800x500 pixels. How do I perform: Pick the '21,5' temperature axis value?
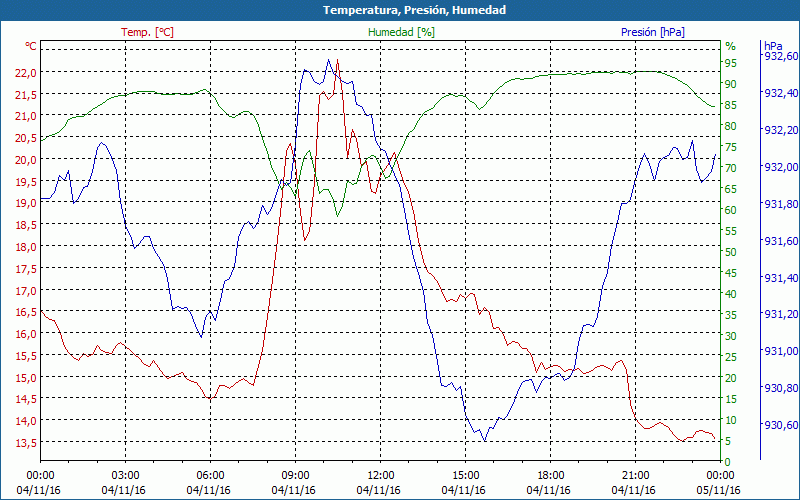click(27, 94)
